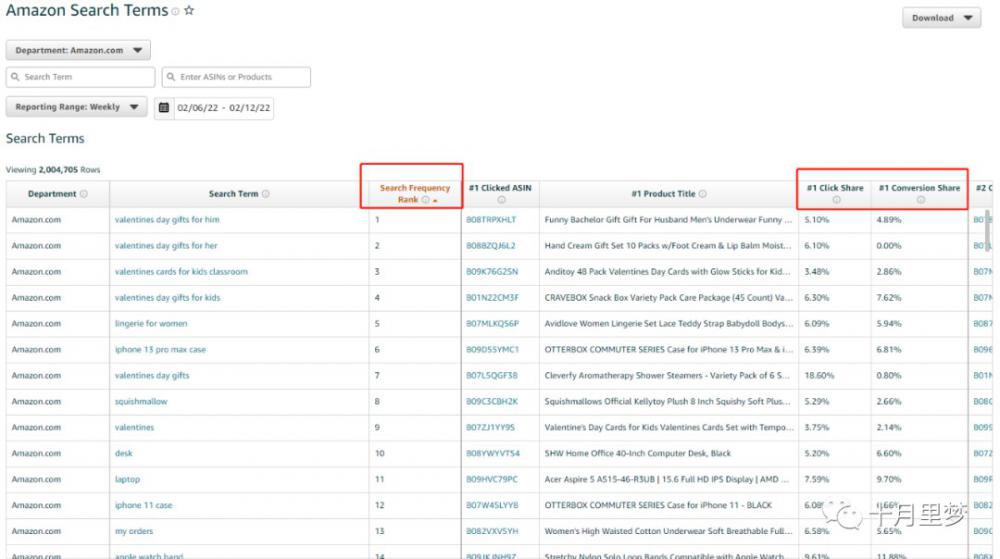Screen dimensions: 1000x559
Task: Open ASIN link B09HVC79PC
Action: (492, 479)
